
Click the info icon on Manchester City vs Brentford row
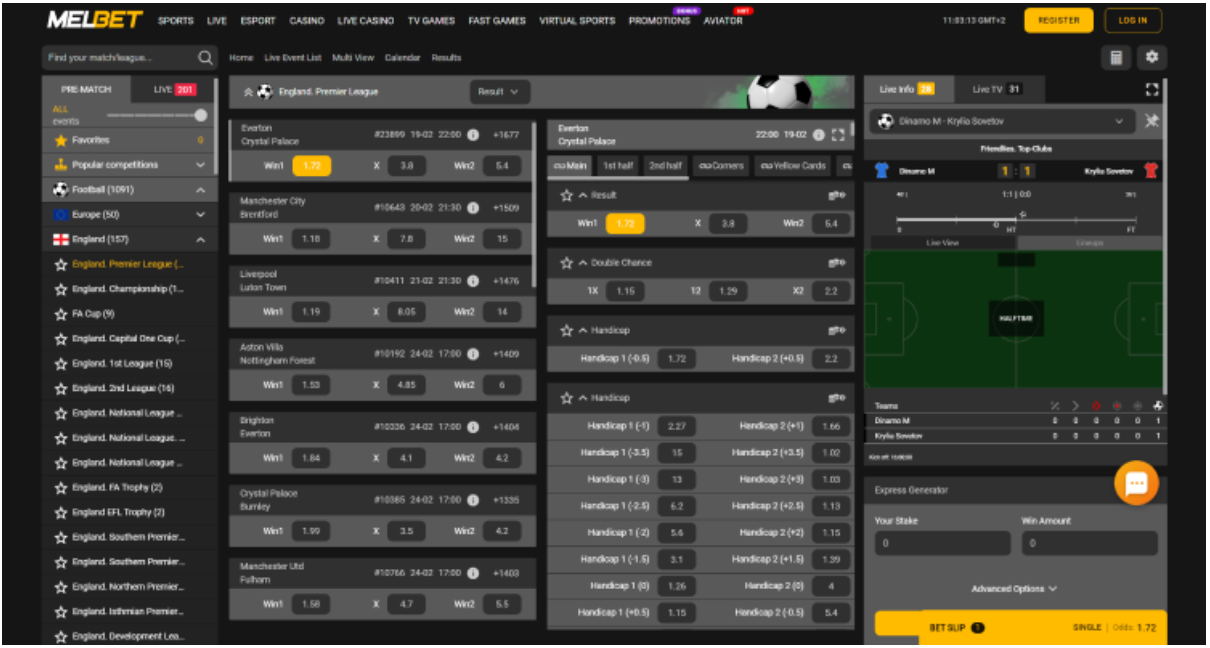(473, 208)
